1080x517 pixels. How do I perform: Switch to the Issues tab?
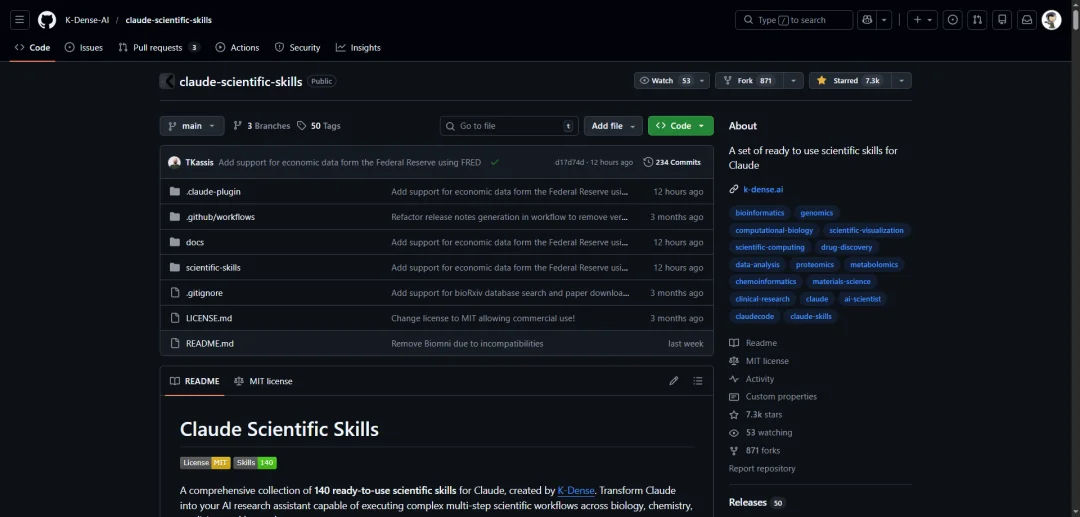pos(84,47)
